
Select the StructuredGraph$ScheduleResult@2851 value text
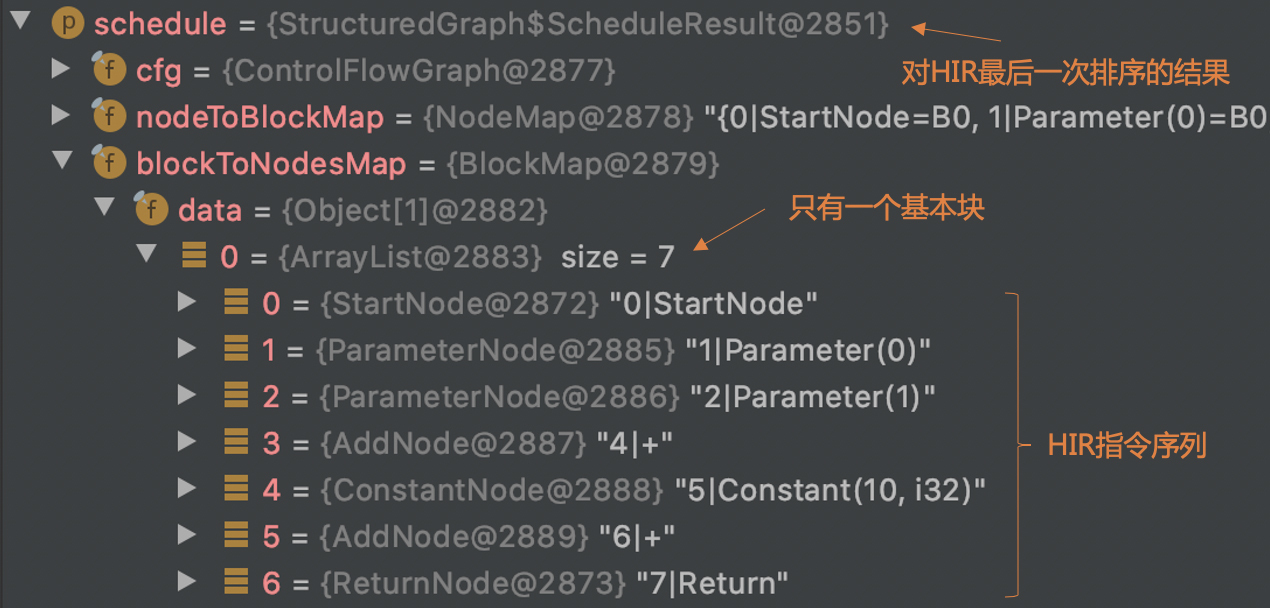(577, 25)
